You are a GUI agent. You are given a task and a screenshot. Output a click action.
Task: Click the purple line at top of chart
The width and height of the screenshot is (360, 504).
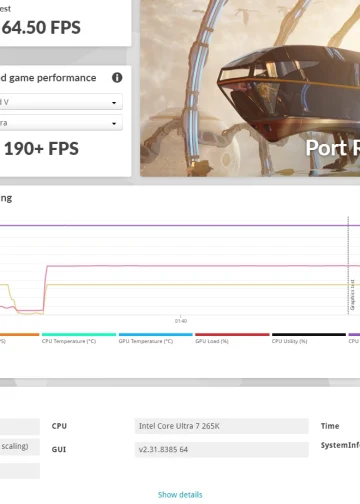click(180, 226)
